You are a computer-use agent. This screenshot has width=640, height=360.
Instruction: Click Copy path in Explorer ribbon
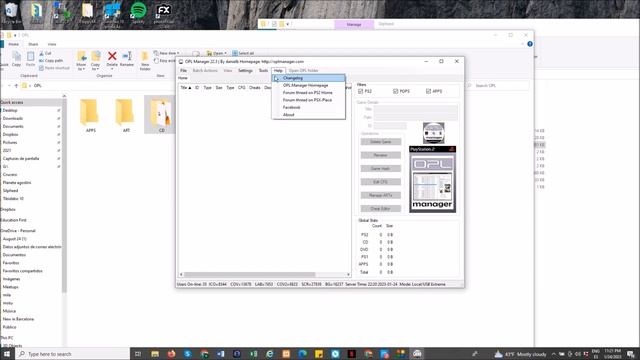[51, 61]
